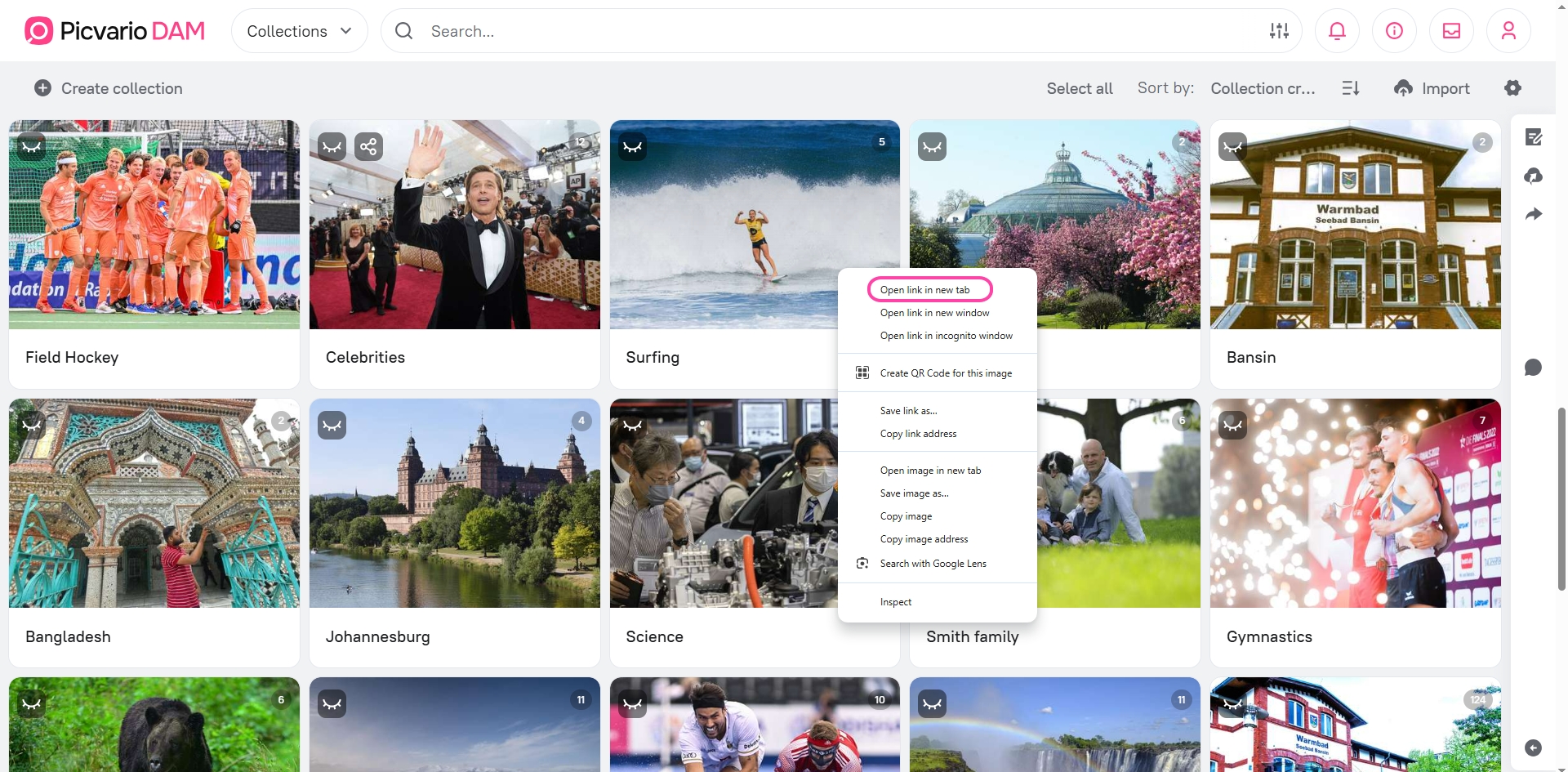
Task: Open the Collections dropdown
Action: [x=299, y=31]
